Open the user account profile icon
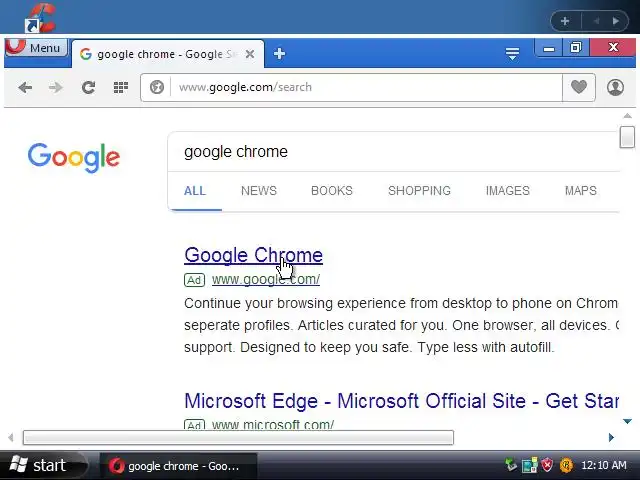This screenshot has height=480, width=640. click(x=615, y=87)
